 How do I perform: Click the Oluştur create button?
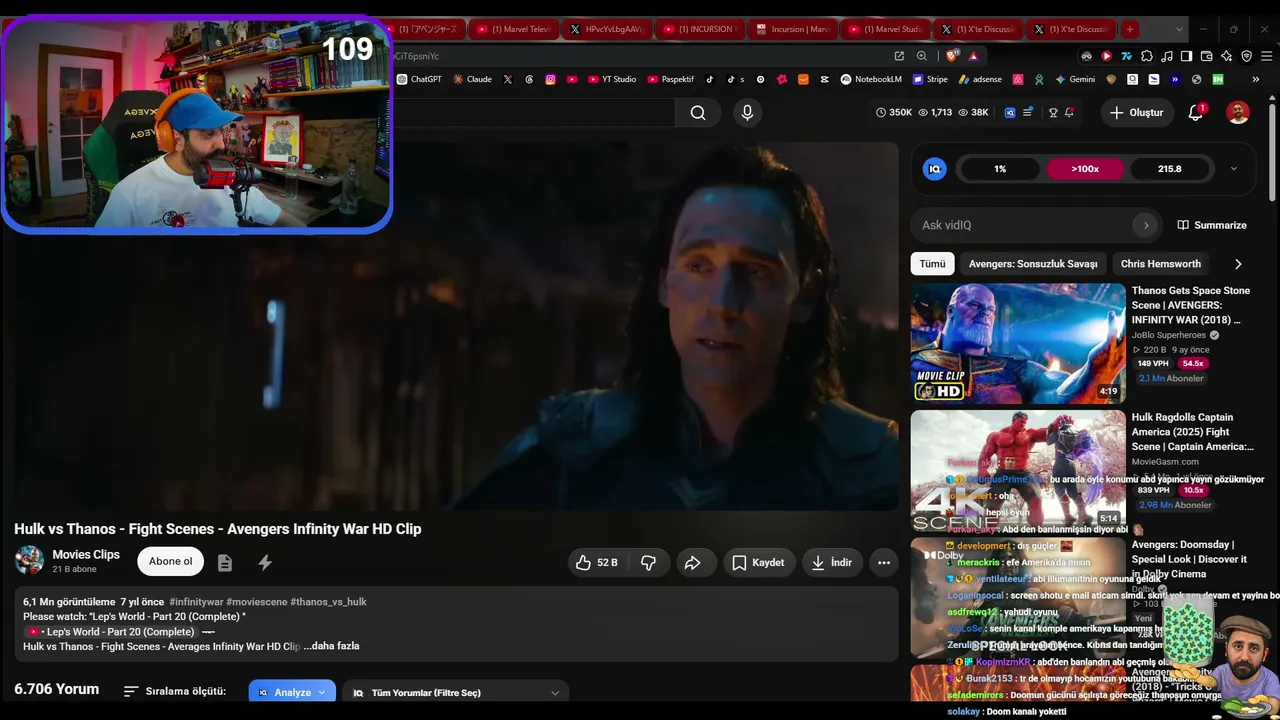point(1137,113)
